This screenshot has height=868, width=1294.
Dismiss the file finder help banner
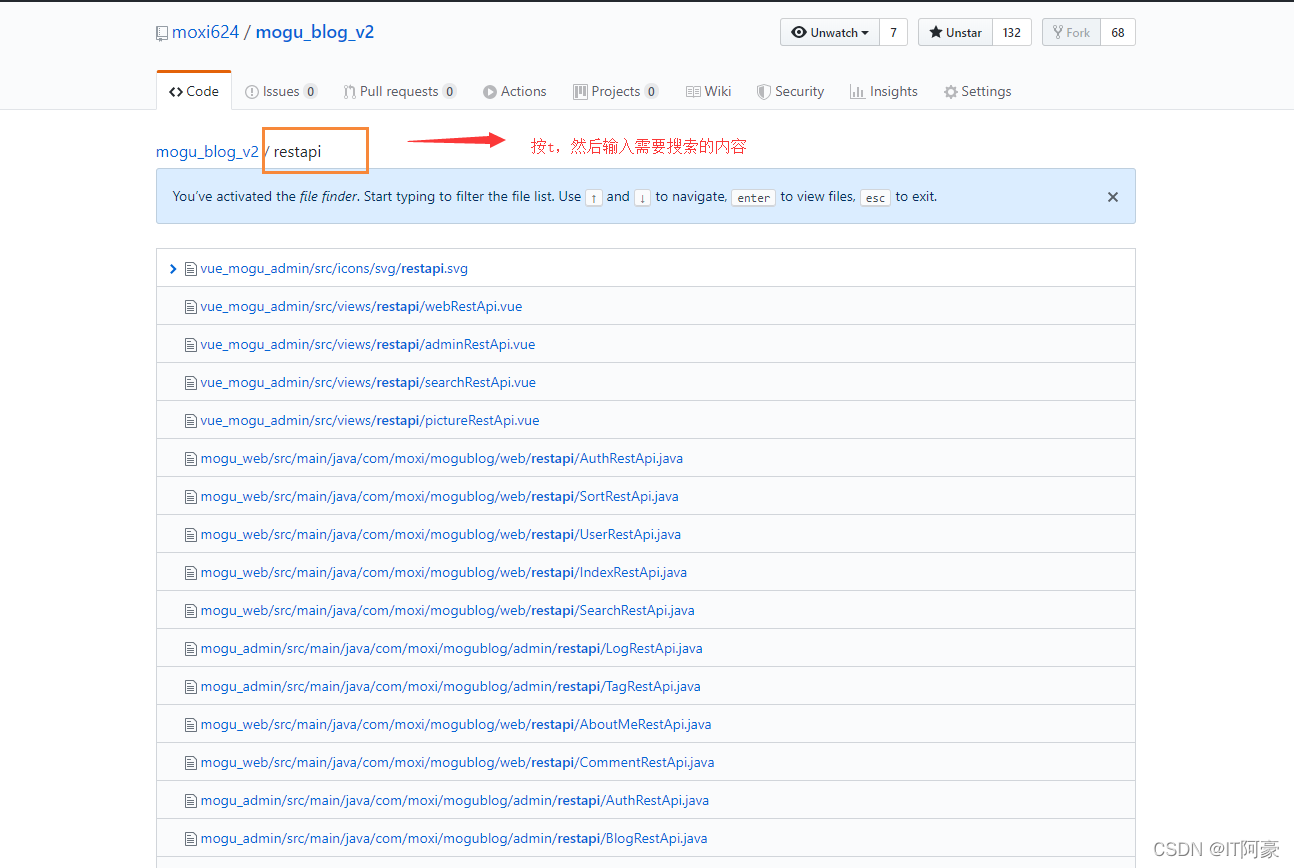tap(1113, 197)
